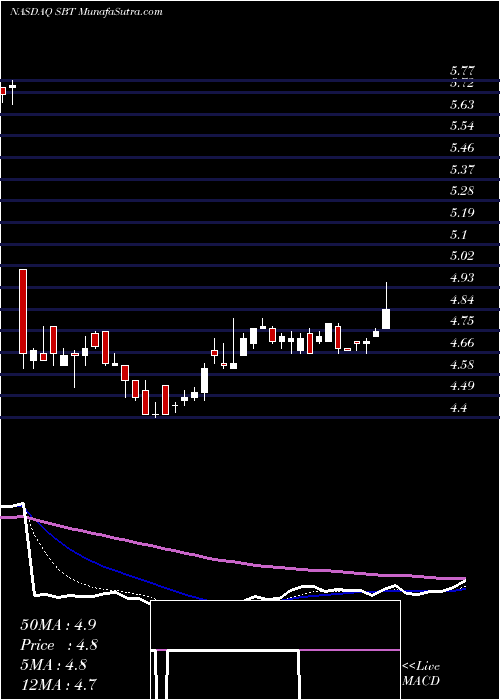The width and height of the screenshot is (500, 700).
Task: Click the 4.84 price level label
Action: pos(462,300)
